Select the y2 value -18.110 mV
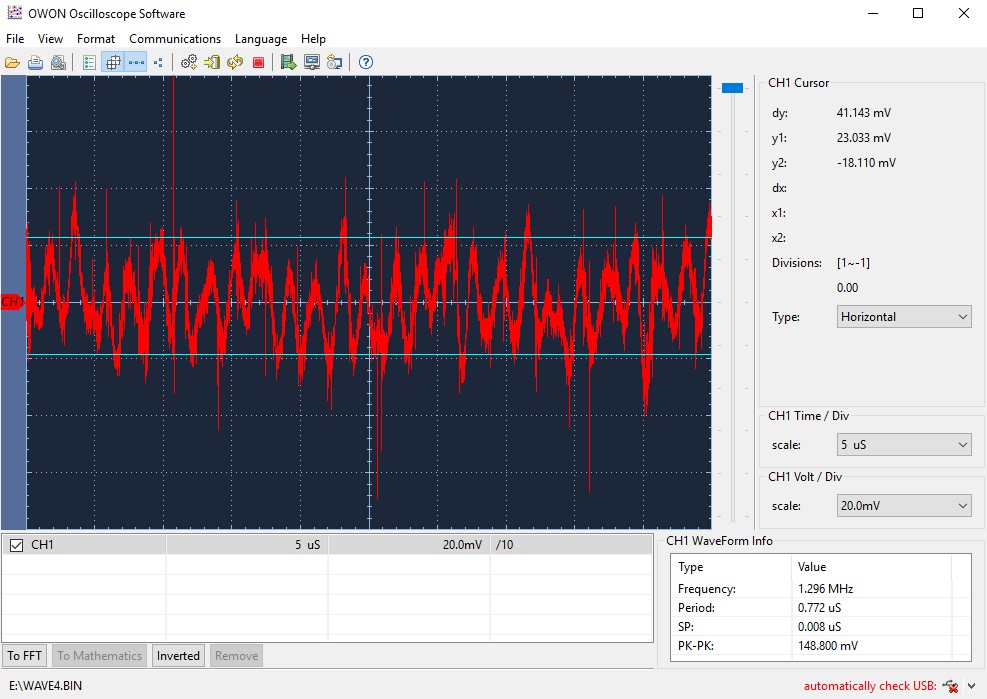The height and width of the screenshot is (699, 987). tap(866, 162)
